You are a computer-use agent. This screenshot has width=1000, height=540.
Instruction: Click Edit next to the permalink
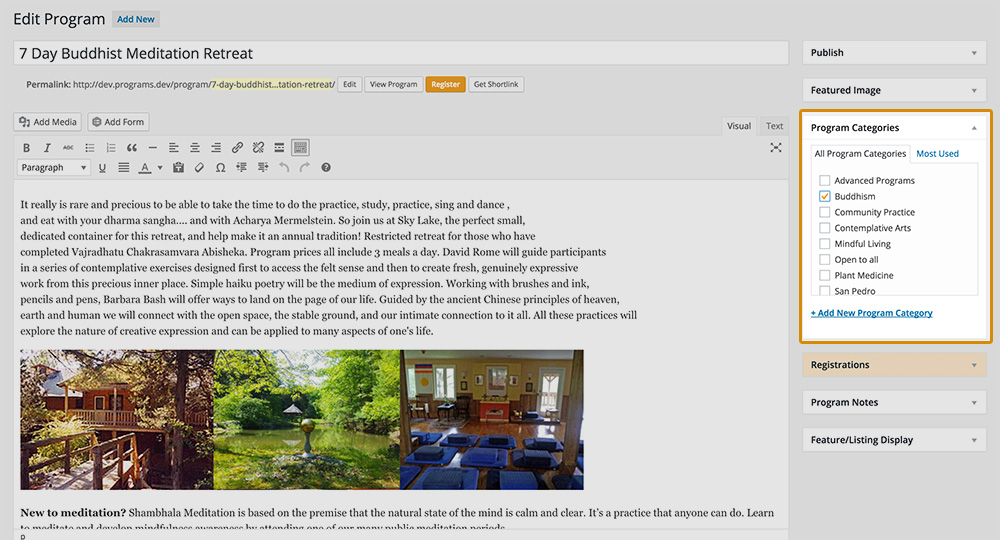(x=349, y=84)
